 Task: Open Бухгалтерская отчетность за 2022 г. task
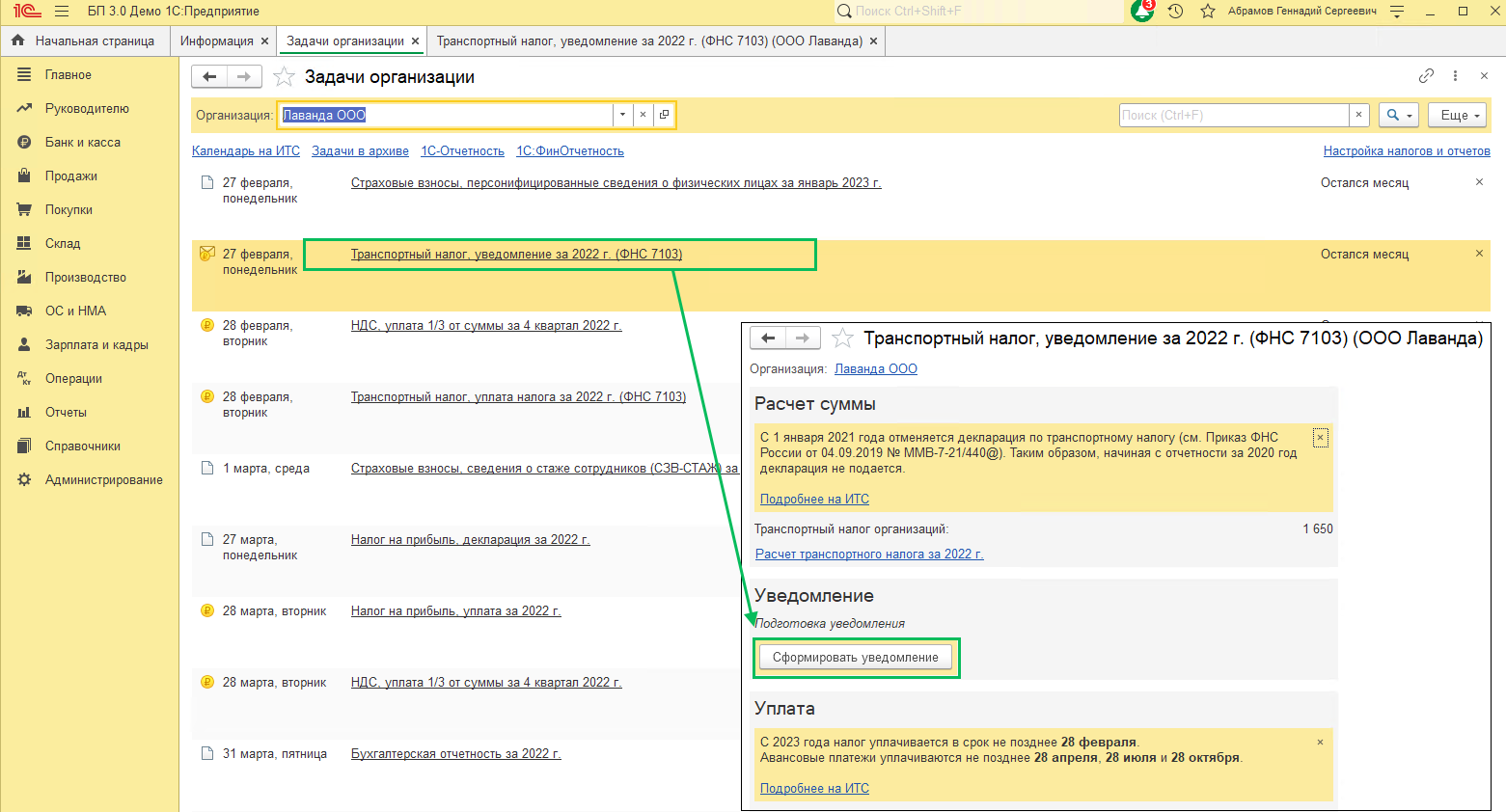[455, 754]
